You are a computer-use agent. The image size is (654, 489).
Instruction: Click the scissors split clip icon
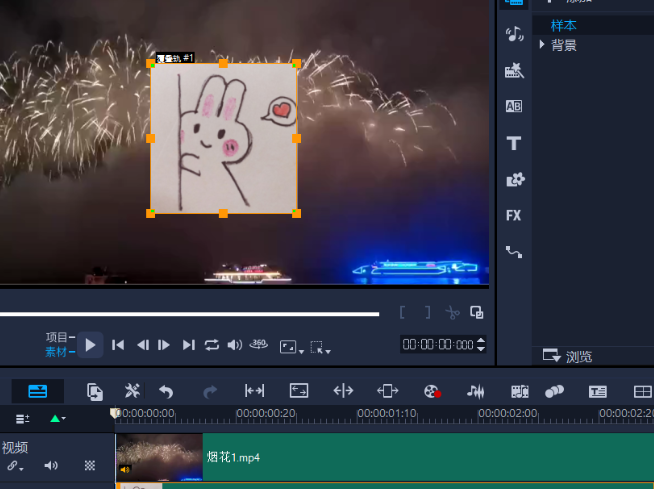(x=452, y=313)
